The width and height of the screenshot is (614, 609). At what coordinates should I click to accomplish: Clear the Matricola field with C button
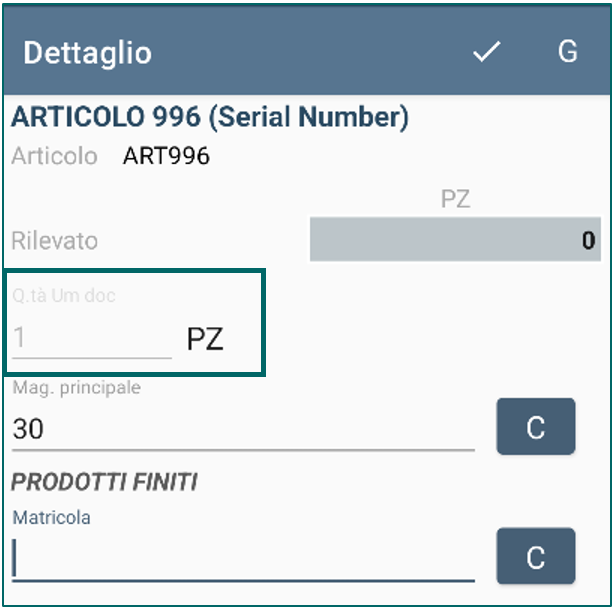[536, 556]
